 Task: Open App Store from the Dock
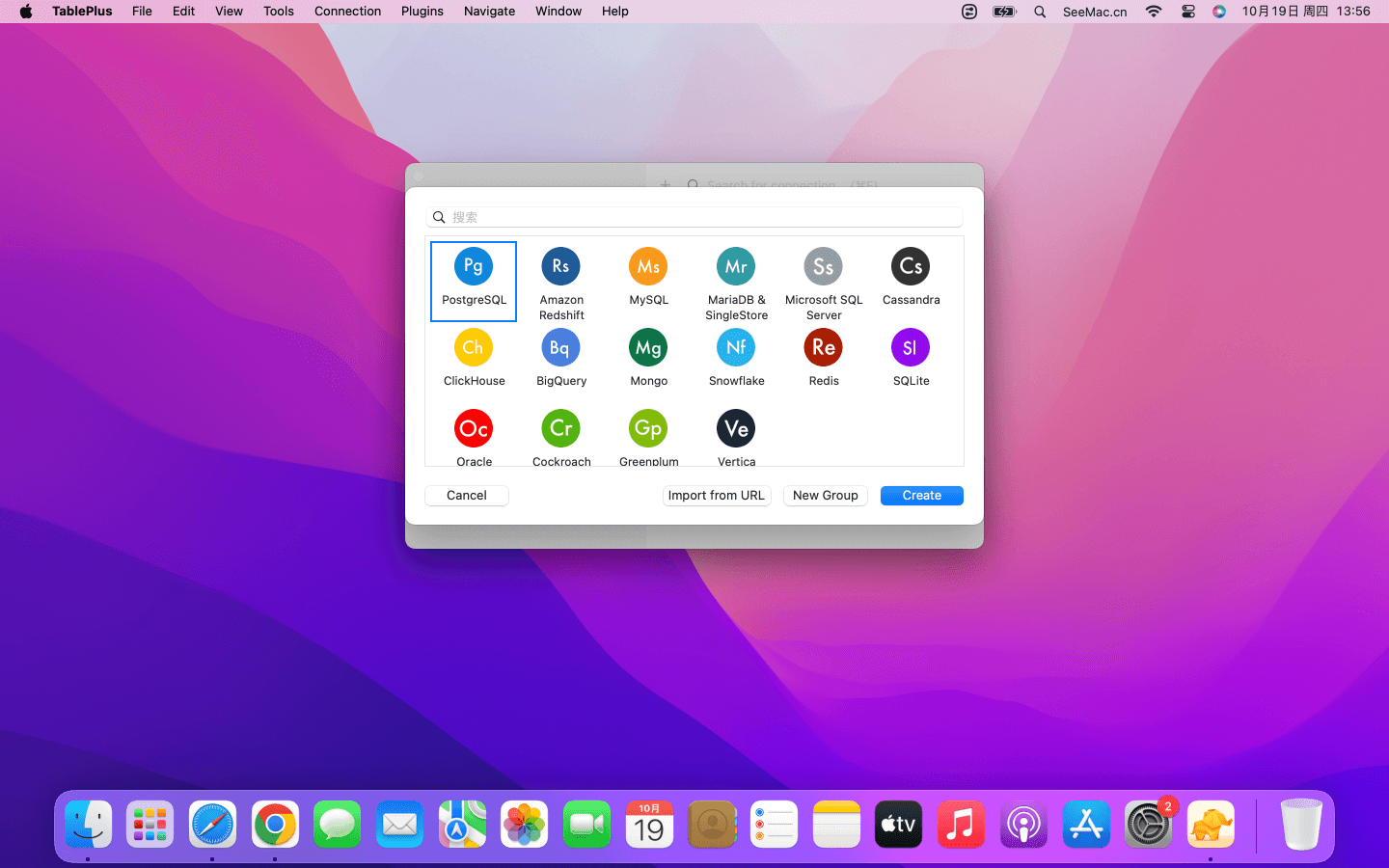coord(1086,825)
